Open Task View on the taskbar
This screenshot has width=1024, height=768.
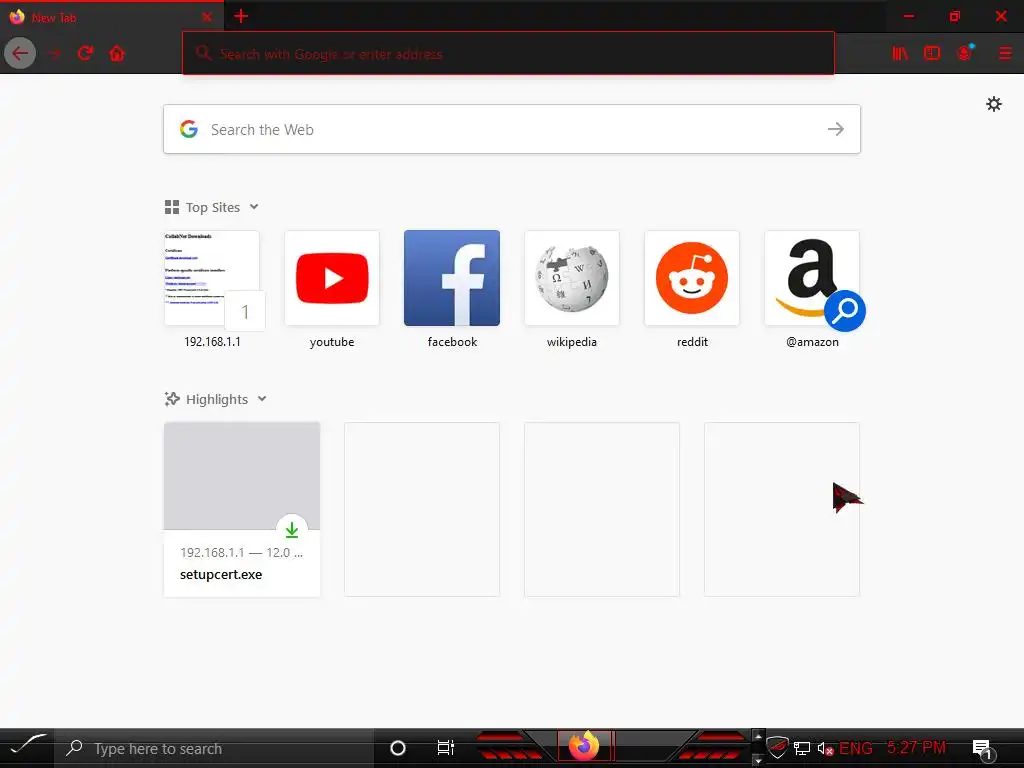click(445, 748)
